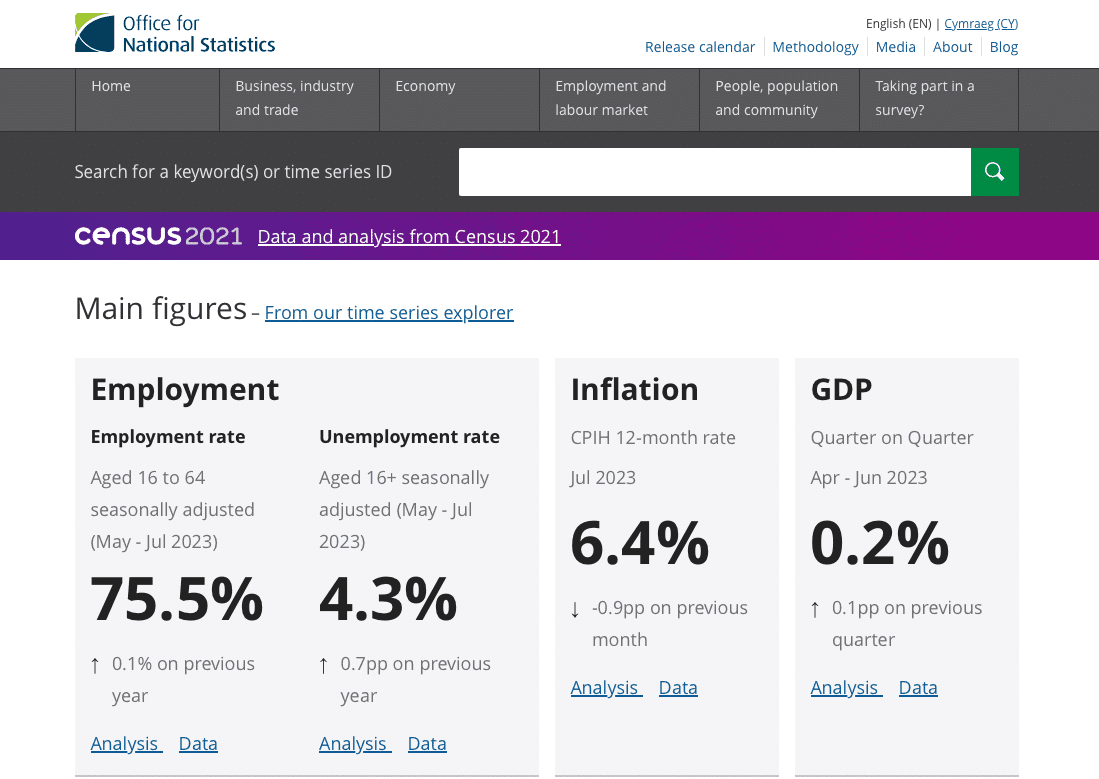1099x779 pixels.
Task: Open From our time series explorer link
Action: (x=389, y=313)
